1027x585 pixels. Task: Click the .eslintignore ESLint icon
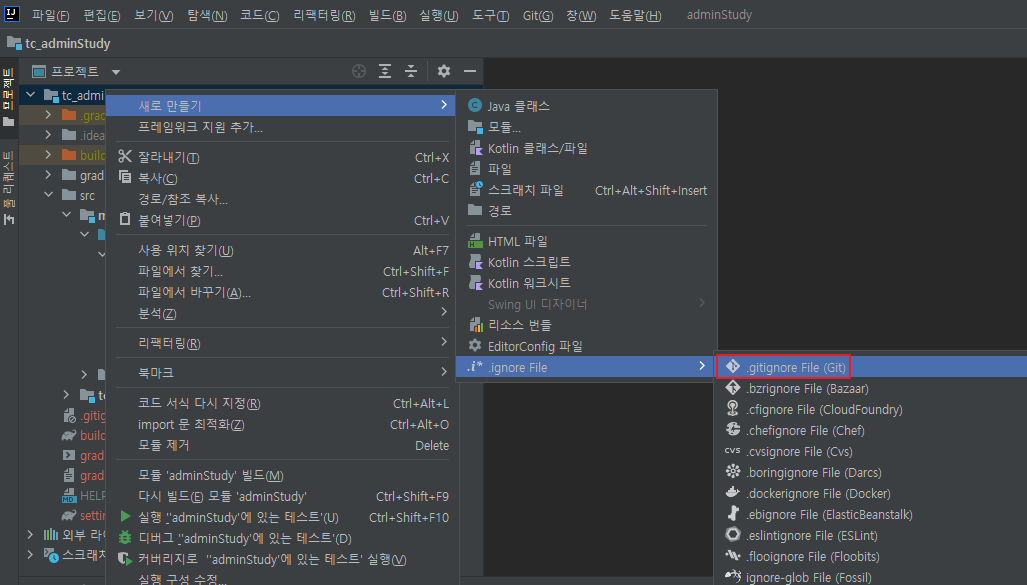pyautogui.click(x=733, y=535)
